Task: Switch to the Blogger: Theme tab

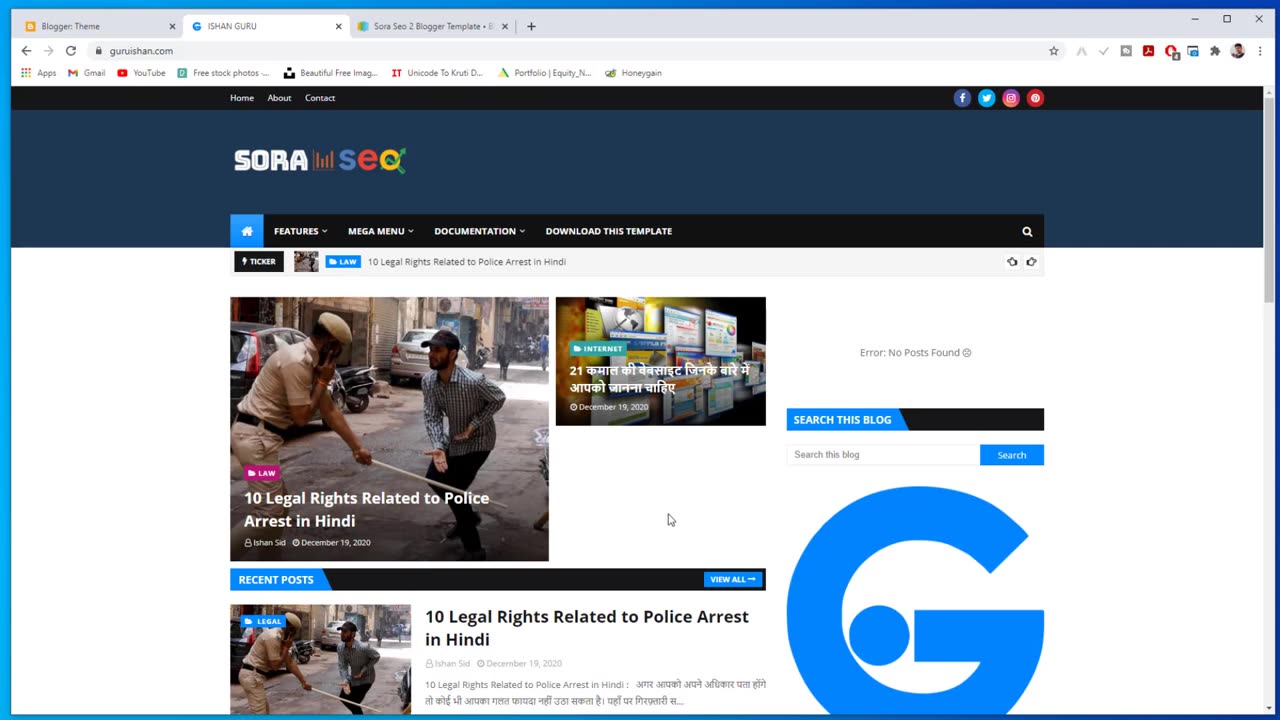Action: (98, 27)
